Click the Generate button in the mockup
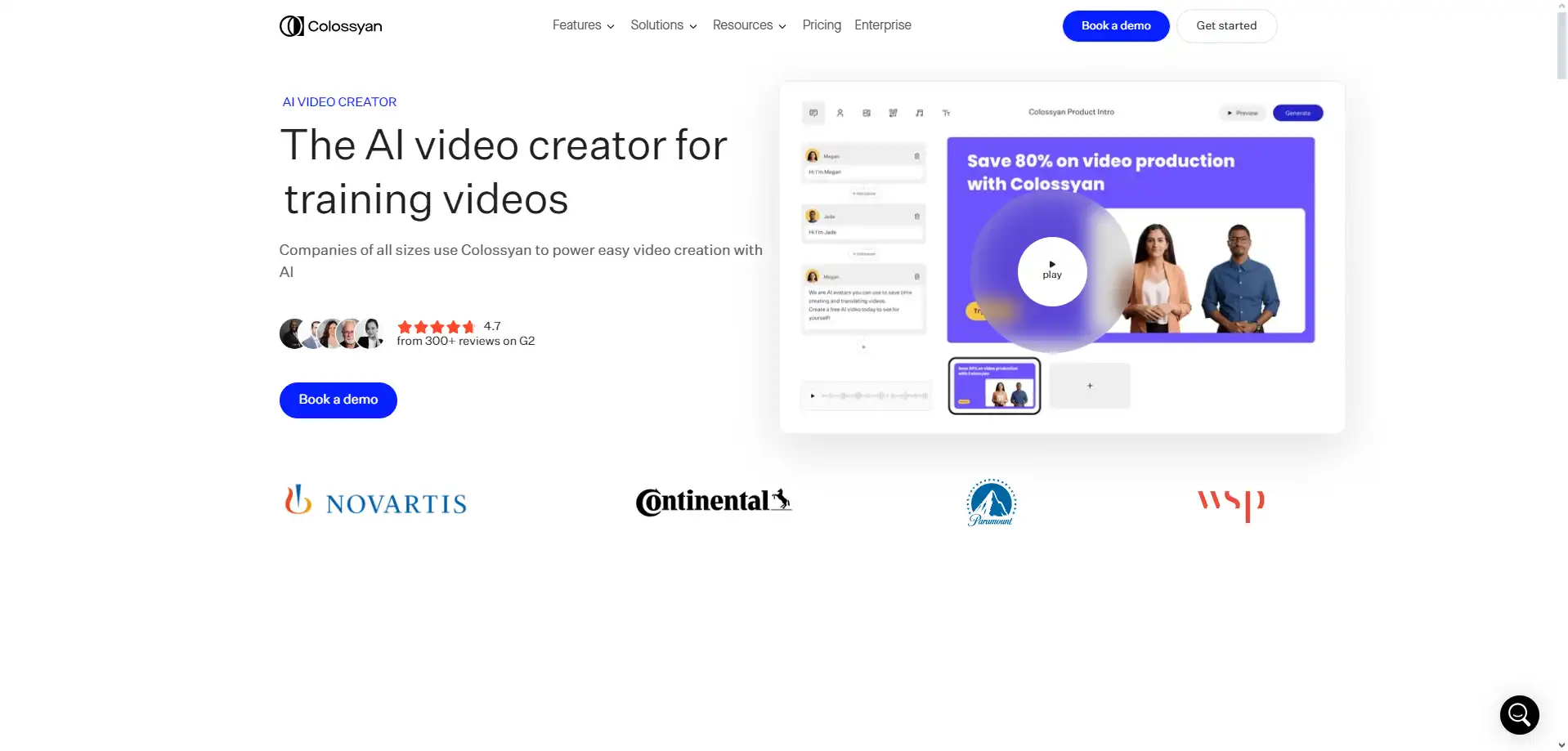1568x751 pixels. (1297, 113)
